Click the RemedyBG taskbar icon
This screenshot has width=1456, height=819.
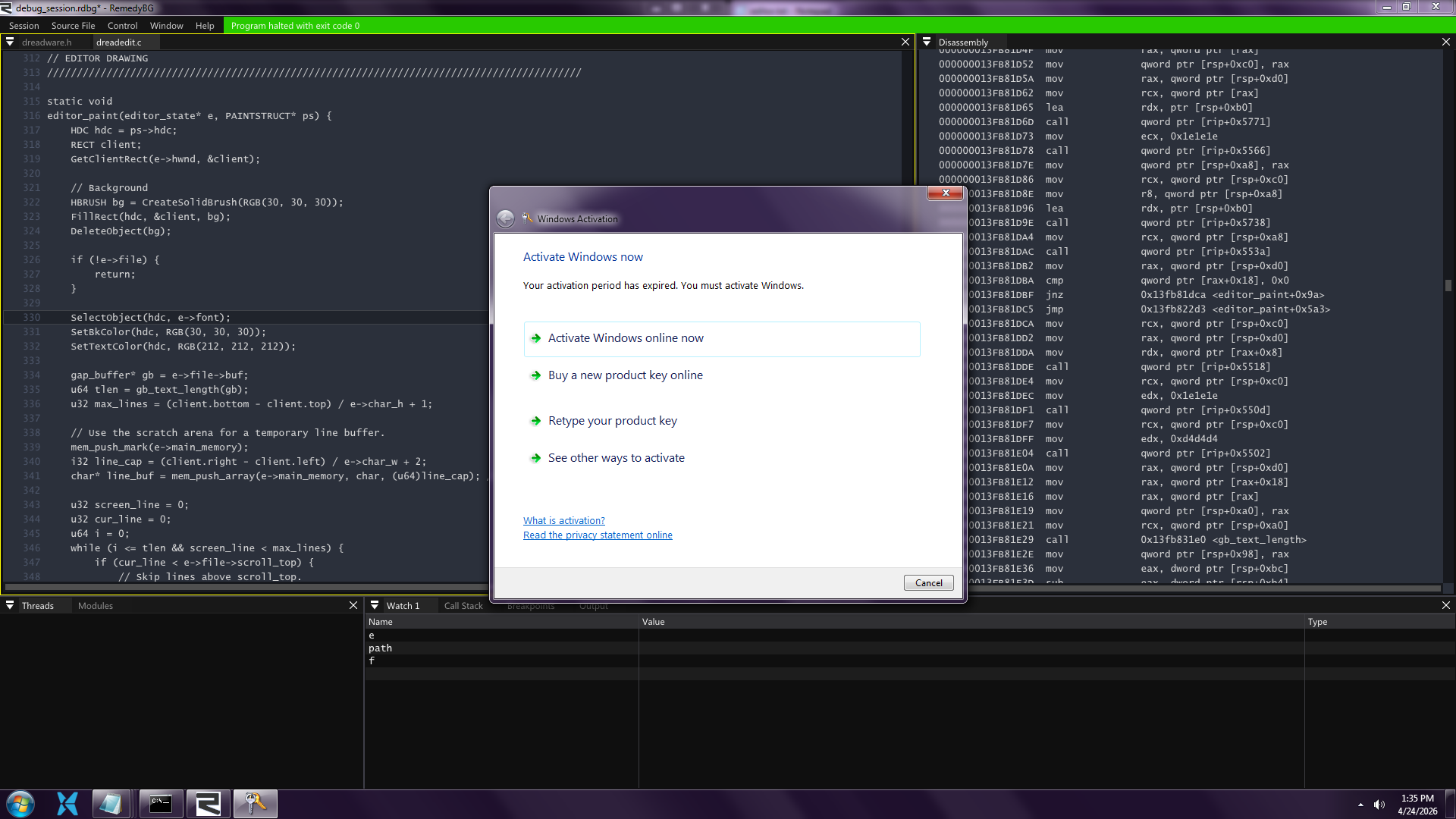click(208, 804)
